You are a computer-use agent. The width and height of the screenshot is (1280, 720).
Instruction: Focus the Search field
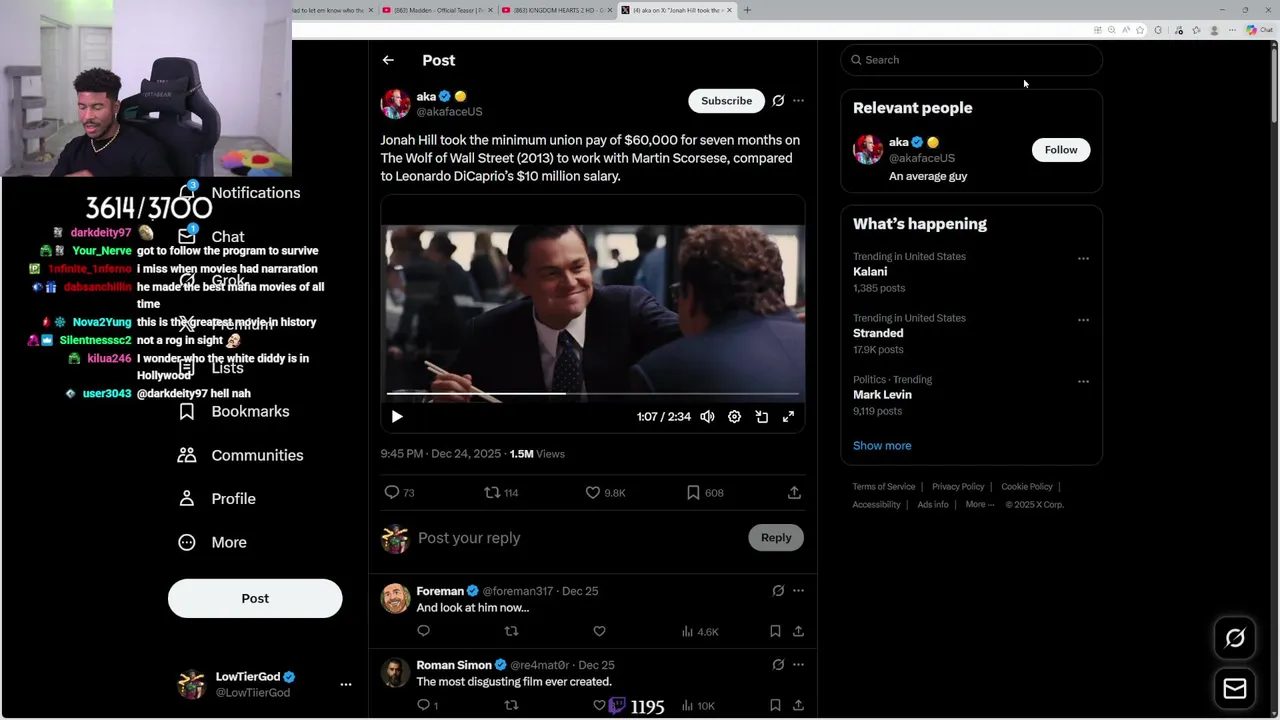(x=971, y=60)
